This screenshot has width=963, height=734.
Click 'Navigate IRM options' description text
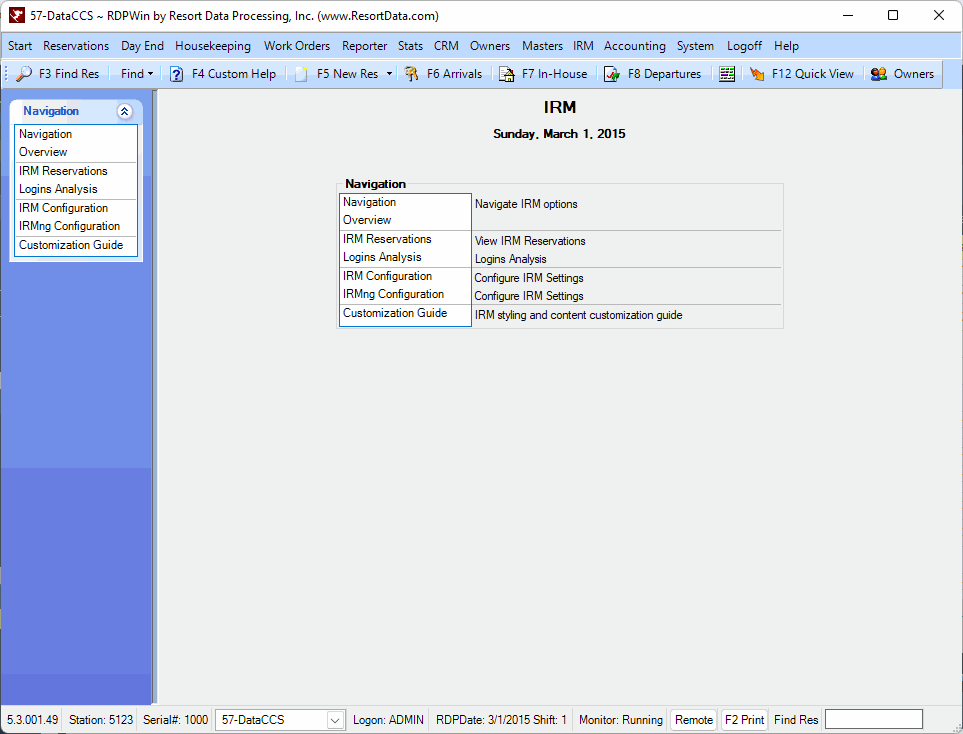click(526, 204)
